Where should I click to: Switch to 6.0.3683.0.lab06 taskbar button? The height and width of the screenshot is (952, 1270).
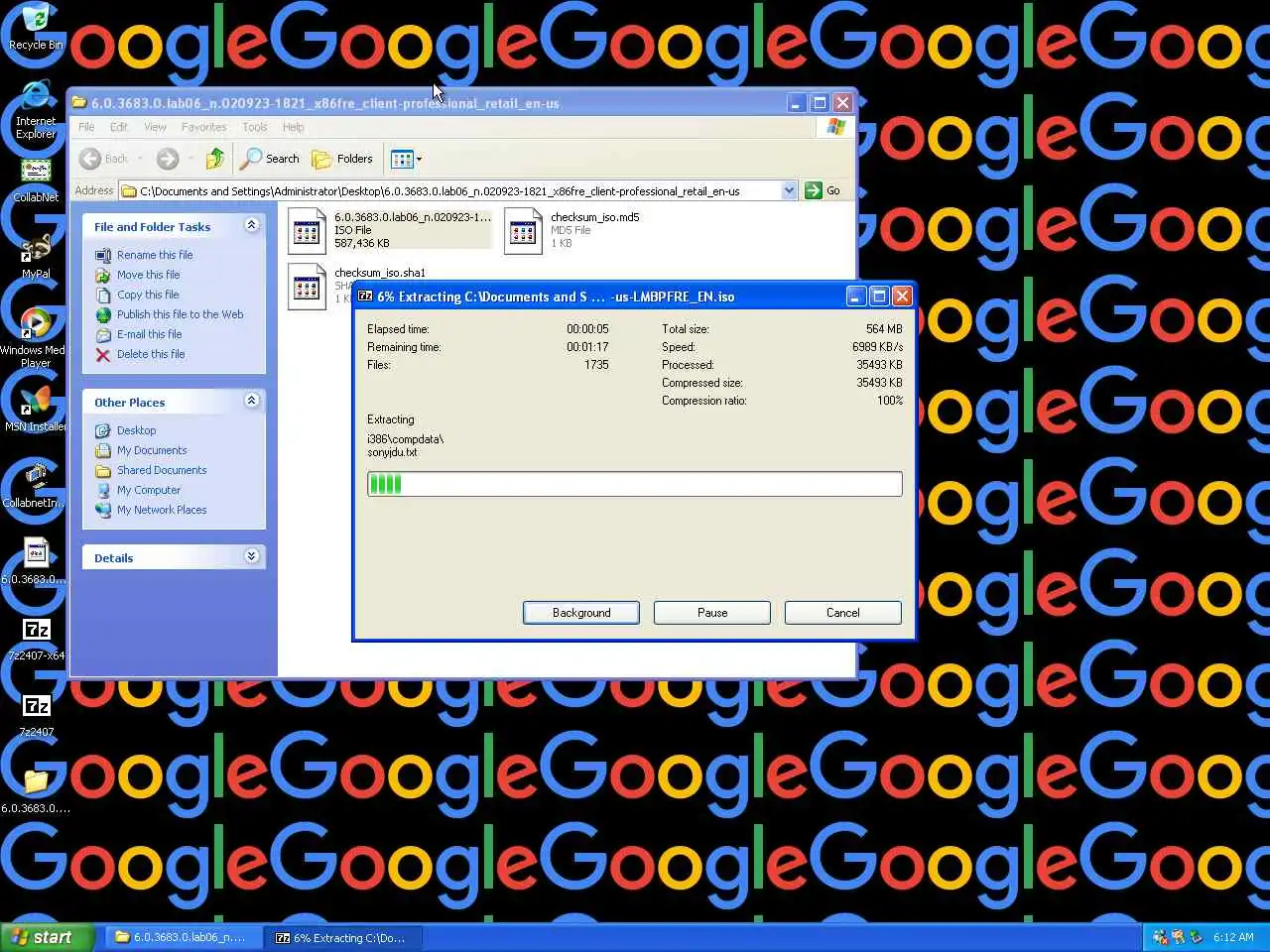[183, 937]
